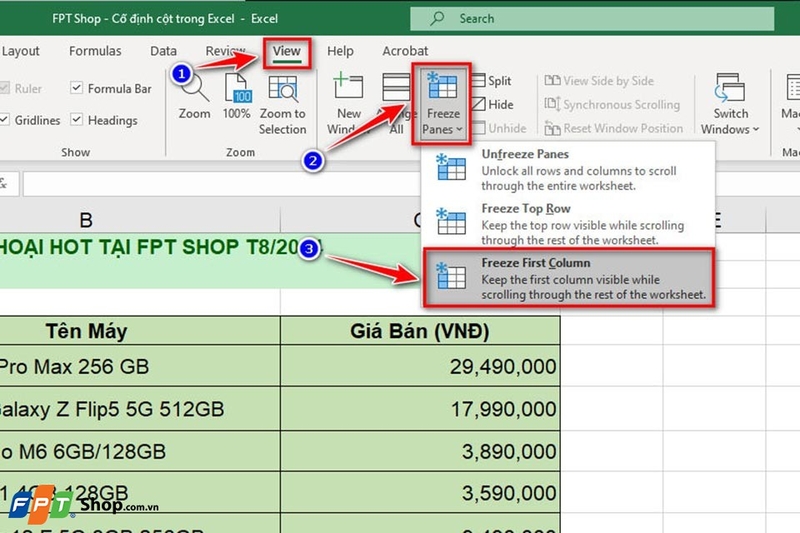Select Freeze First Column option
800x533 pixels.
tap(568, 278)
